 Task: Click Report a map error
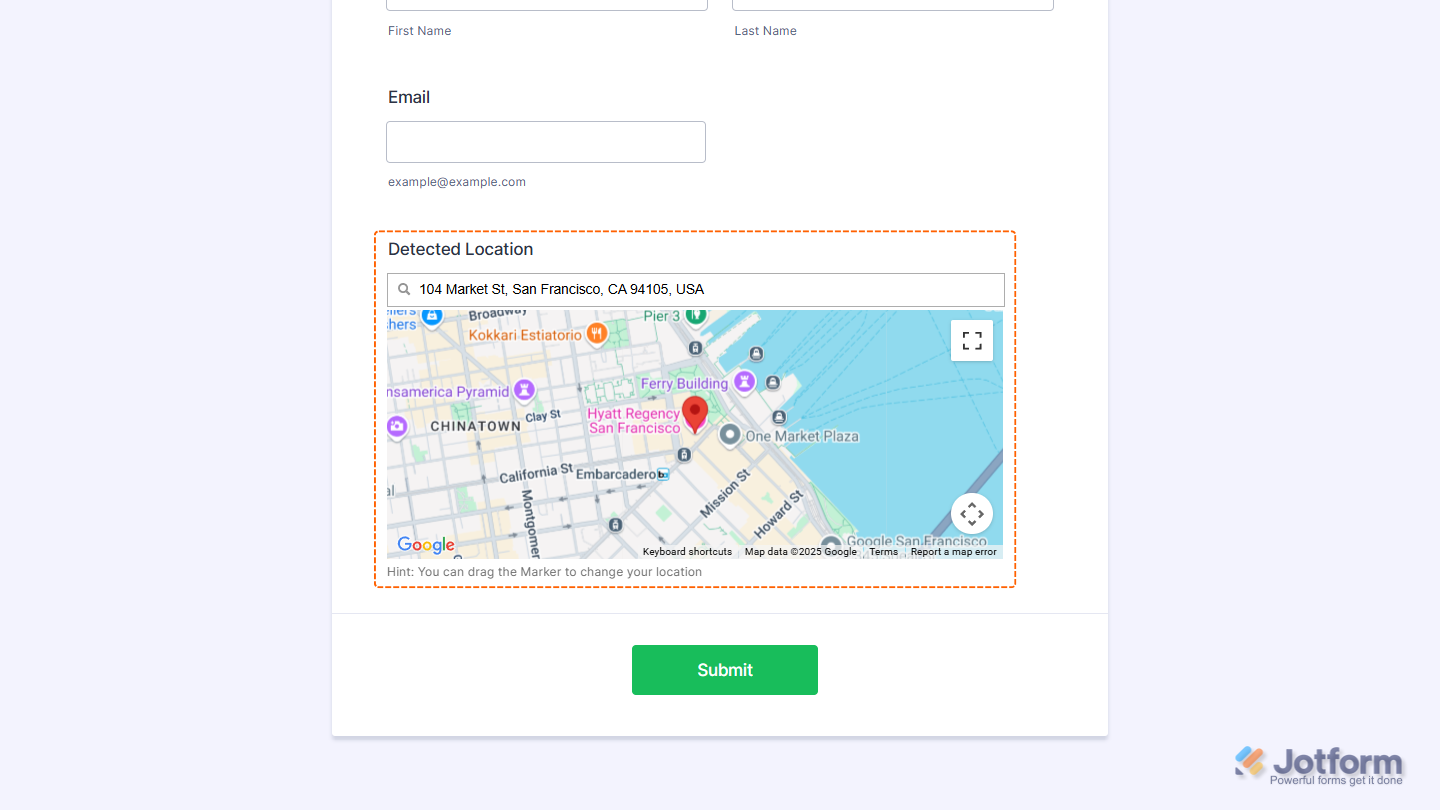(x=953, y=551)
